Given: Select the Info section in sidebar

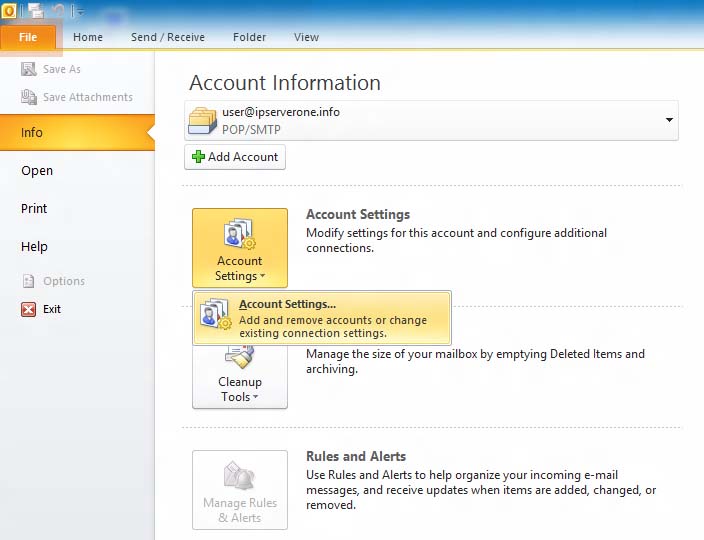Looking at the screenshot, I should pyautogui.click(x=77, y=132).
